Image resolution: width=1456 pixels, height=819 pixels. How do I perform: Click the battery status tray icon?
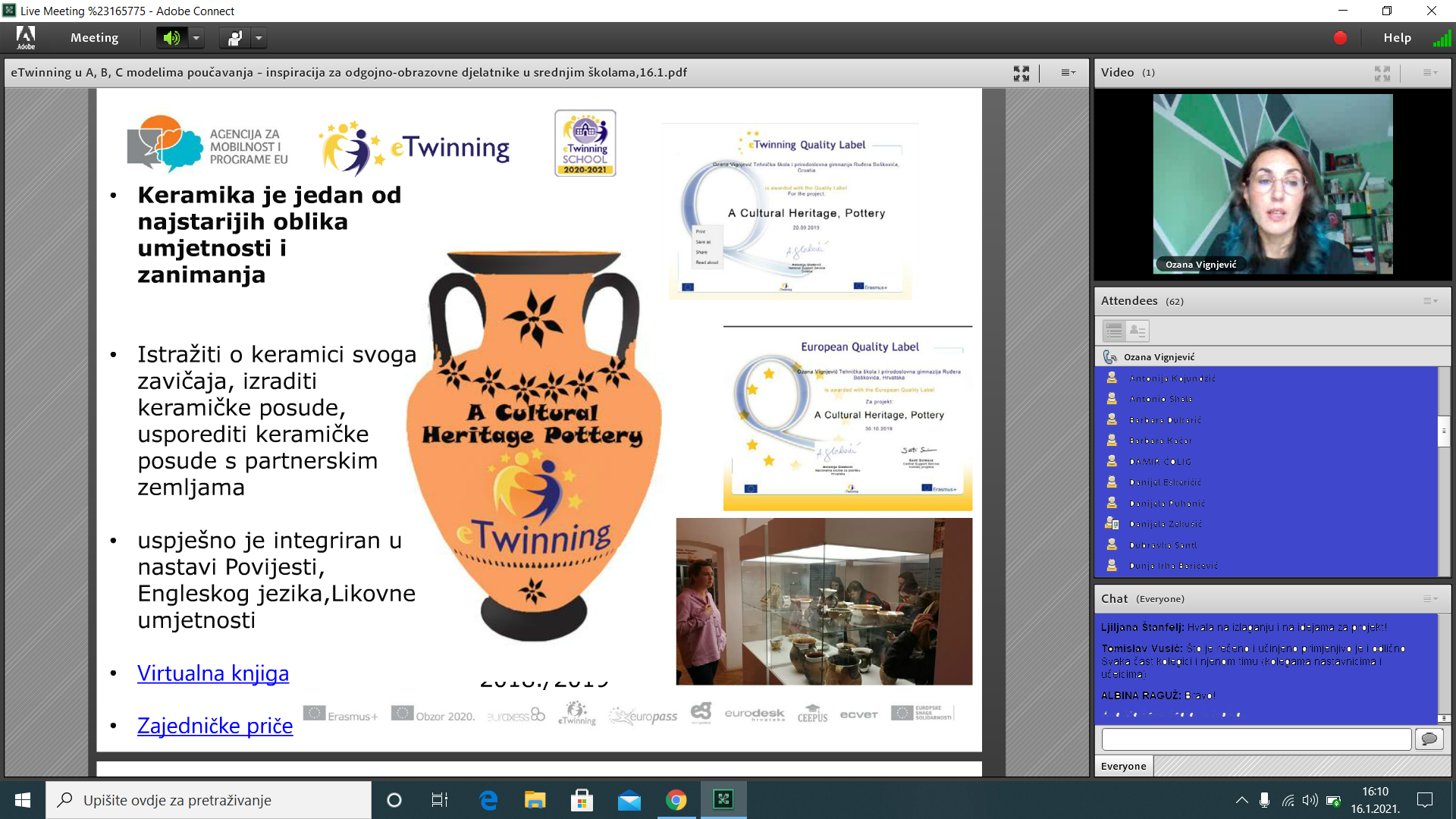(x=1334, y=800)
